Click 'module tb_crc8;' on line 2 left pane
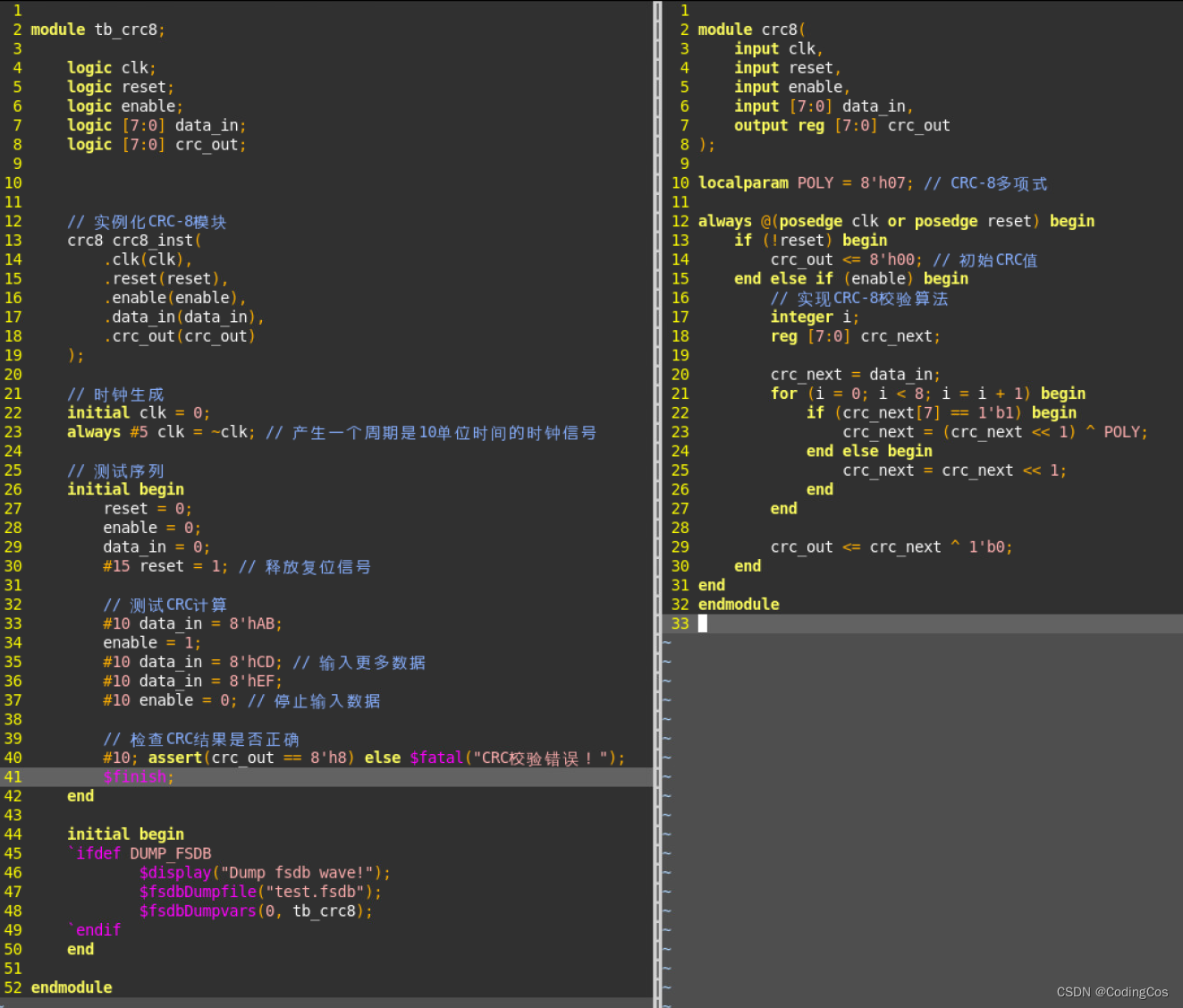This screenshot has width=1183, height=1008. coord(98,30)
